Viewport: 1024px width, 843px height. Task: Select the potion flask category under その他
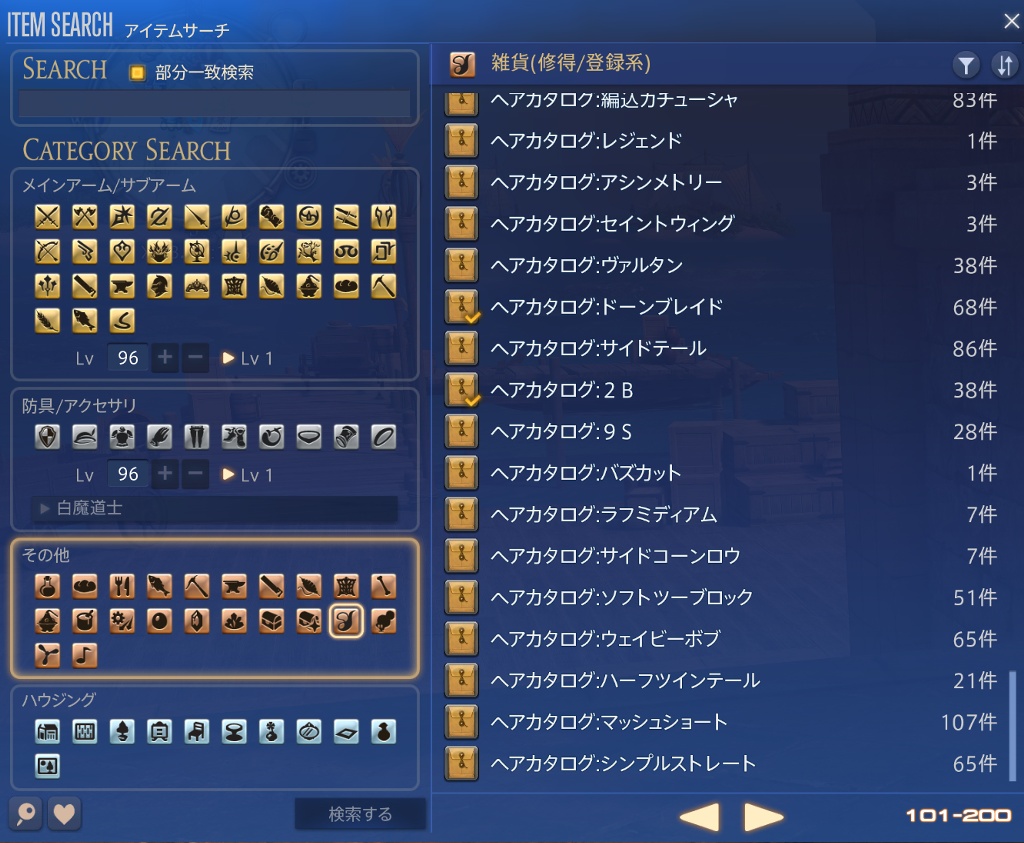tap(47, 586)
